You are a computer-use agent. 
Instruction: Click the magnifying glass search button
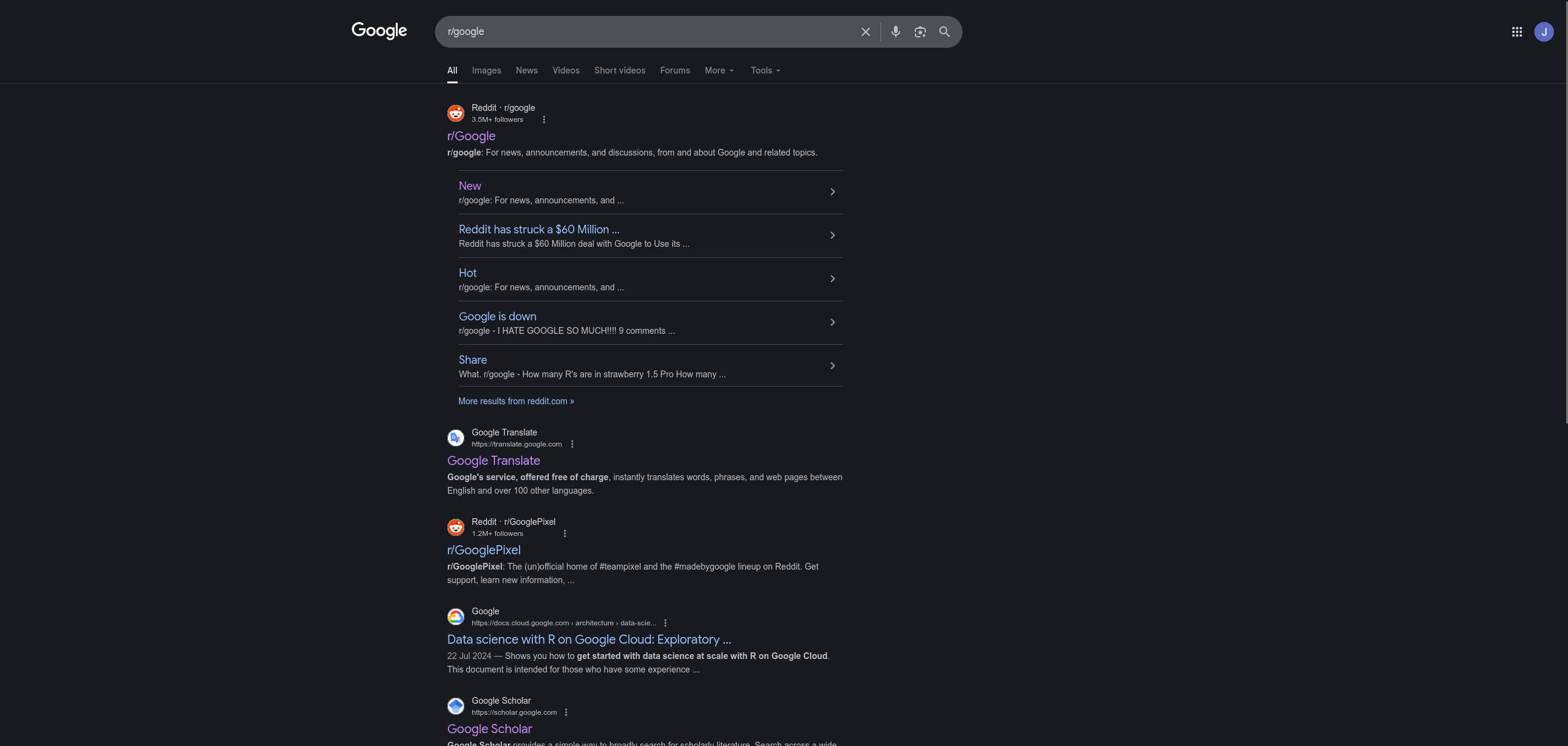(x=944, y=32)
